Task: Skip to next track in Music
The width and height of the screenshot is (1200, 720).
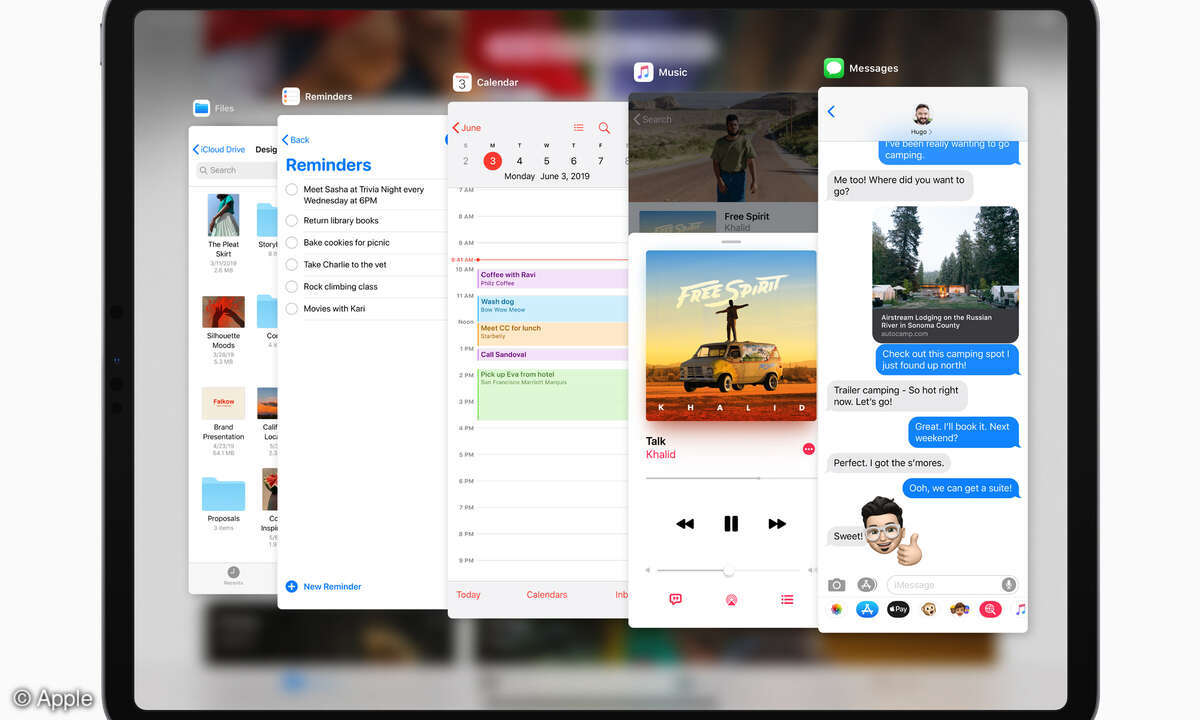Action: (777, 523)
